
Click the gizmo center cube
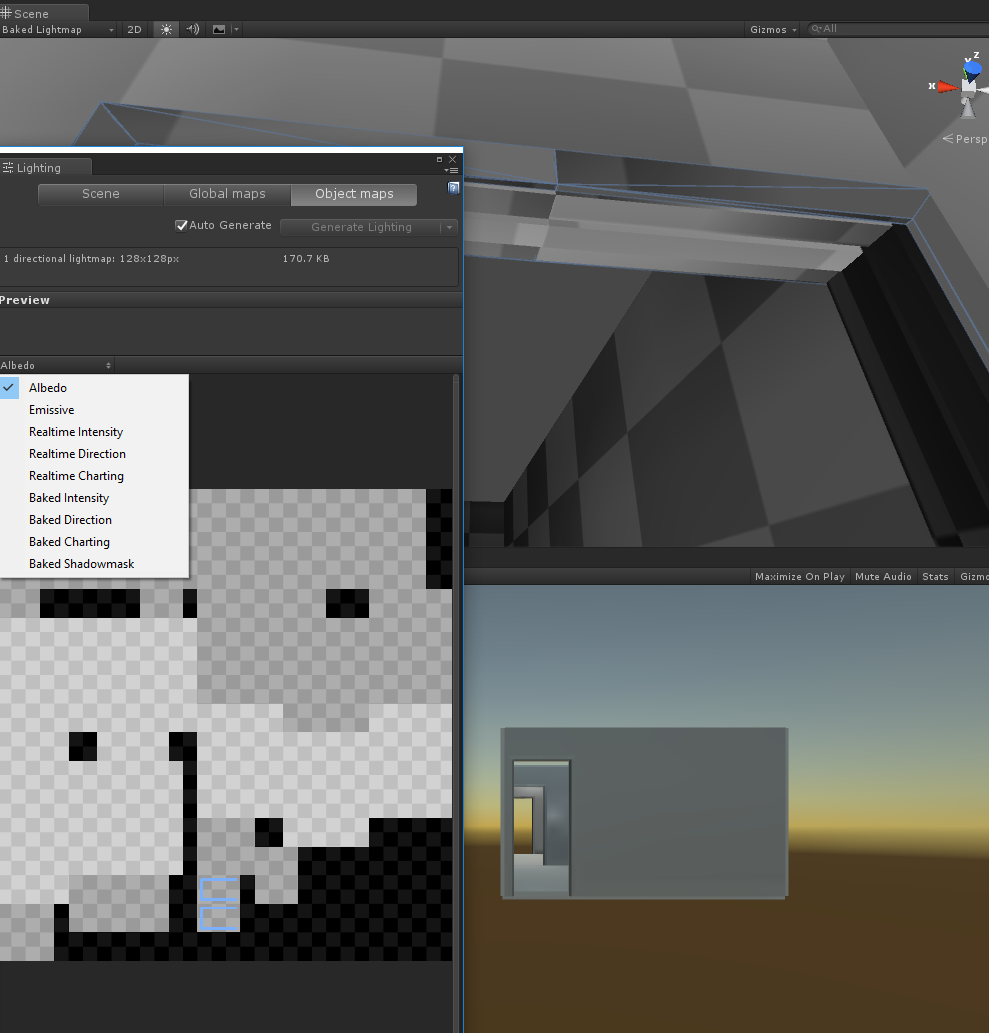point(969,86)
